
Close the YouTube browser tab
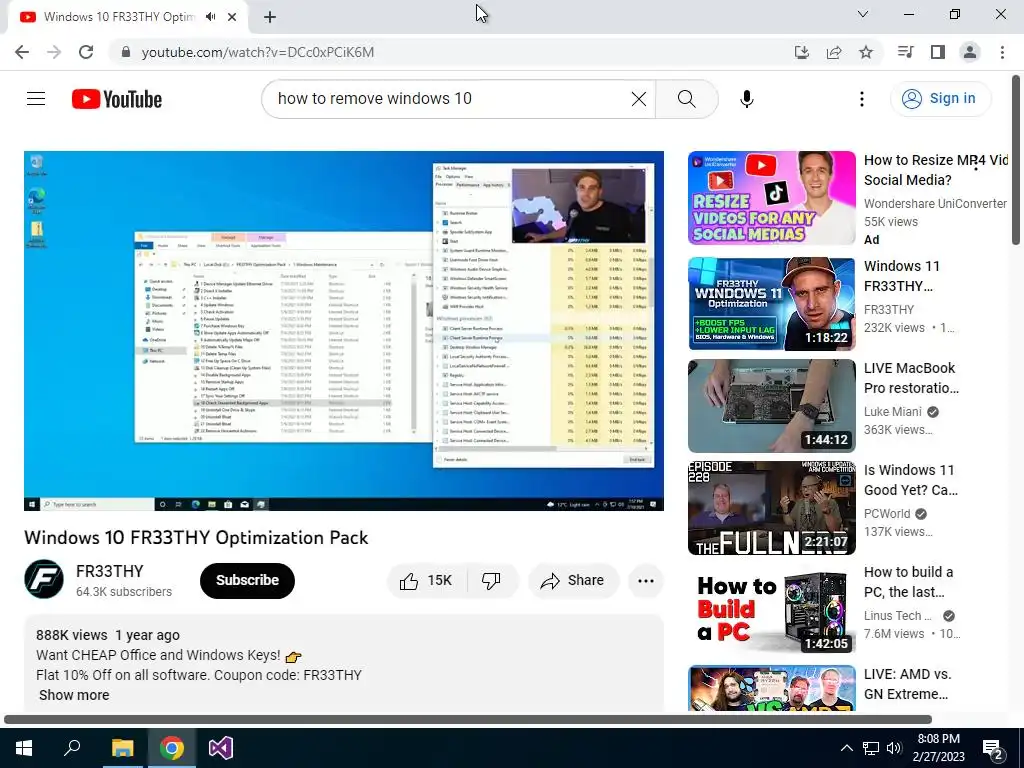tap(232, 17)
